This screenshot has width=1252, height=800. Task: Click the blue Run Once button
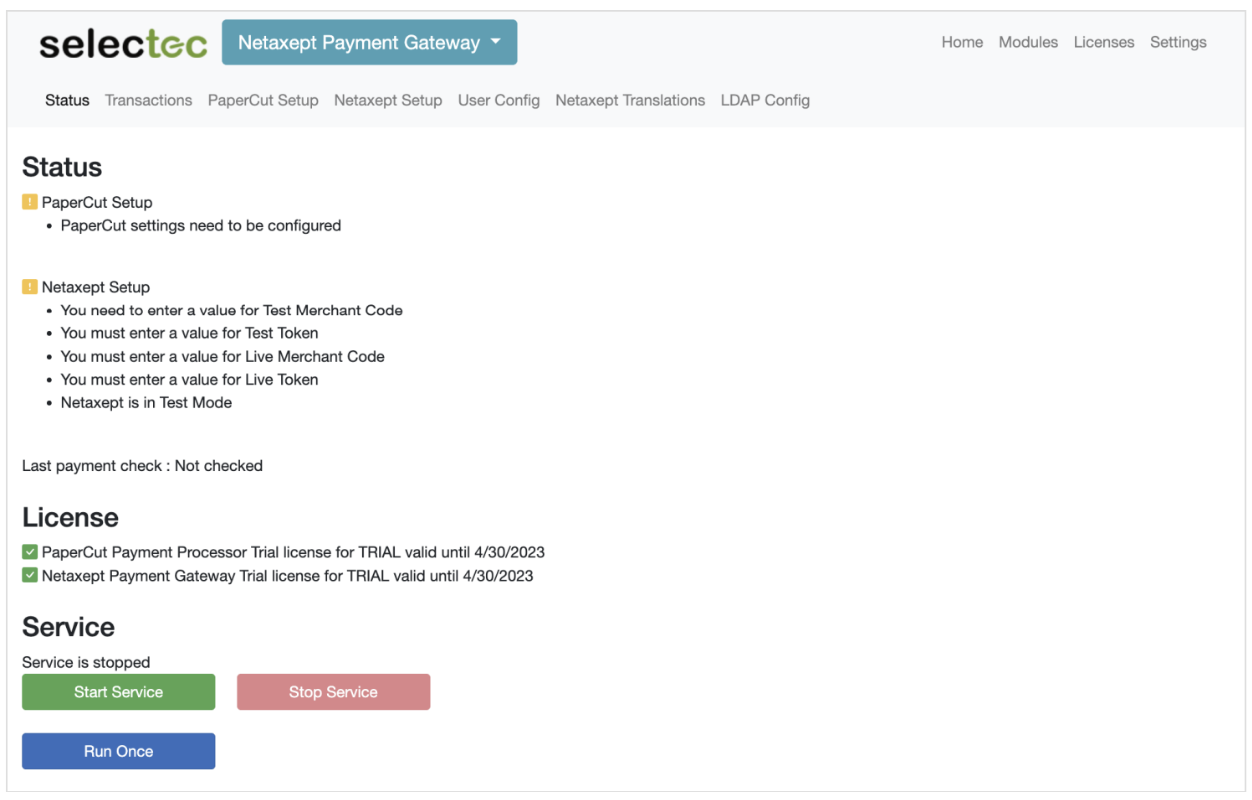point(118,751)
